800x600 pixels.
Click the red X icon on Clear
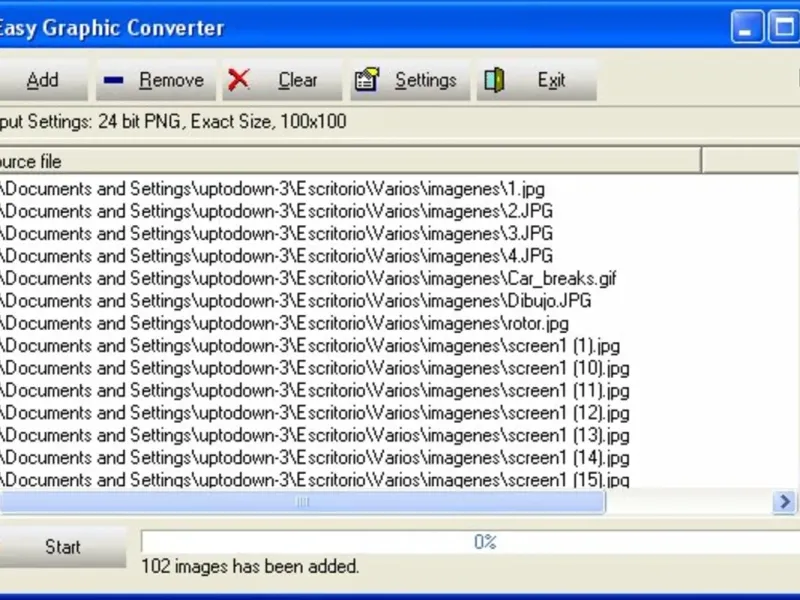(238, 80)
